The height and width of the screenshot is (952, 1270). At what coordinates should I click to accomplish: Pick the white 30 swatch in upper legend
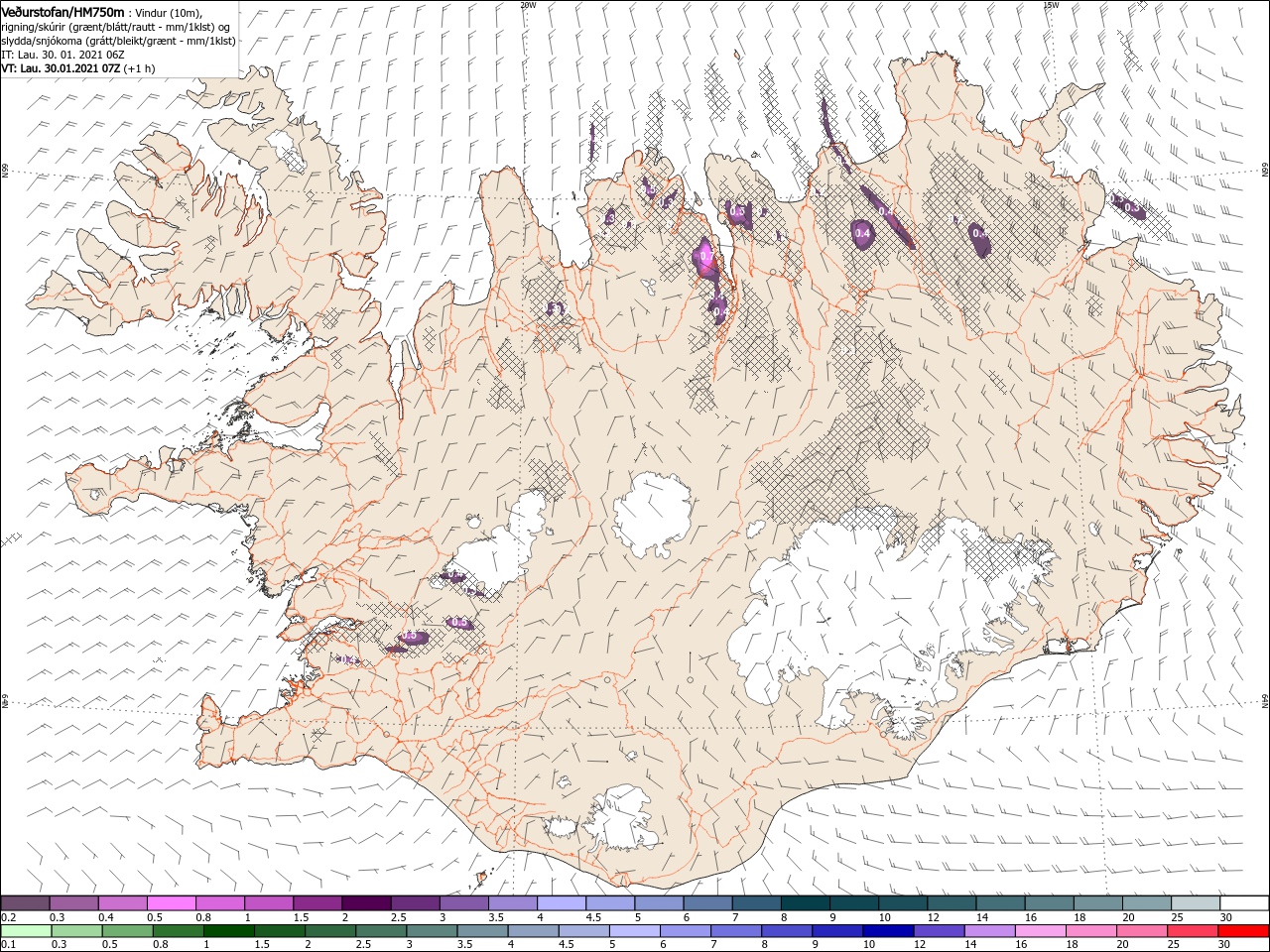click(x=1244, y=903)
